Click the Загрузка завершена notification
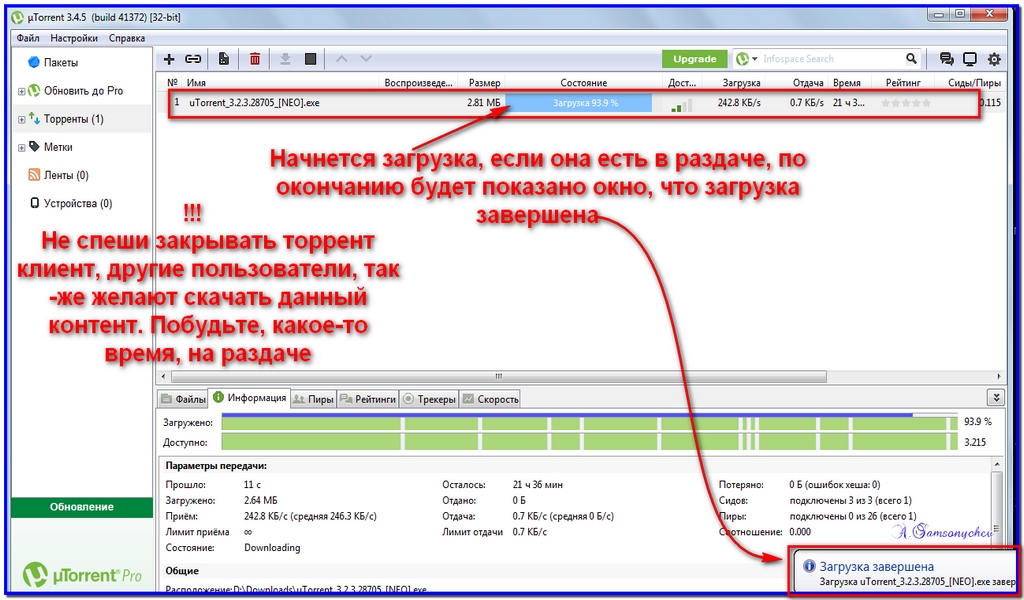 906,573
